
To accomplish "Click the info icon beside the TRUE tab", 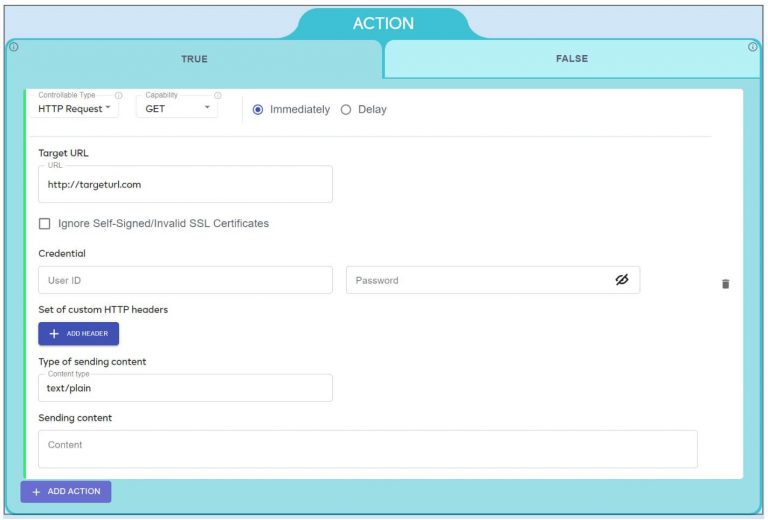I will pyautogui.click(x=13, y=47).
